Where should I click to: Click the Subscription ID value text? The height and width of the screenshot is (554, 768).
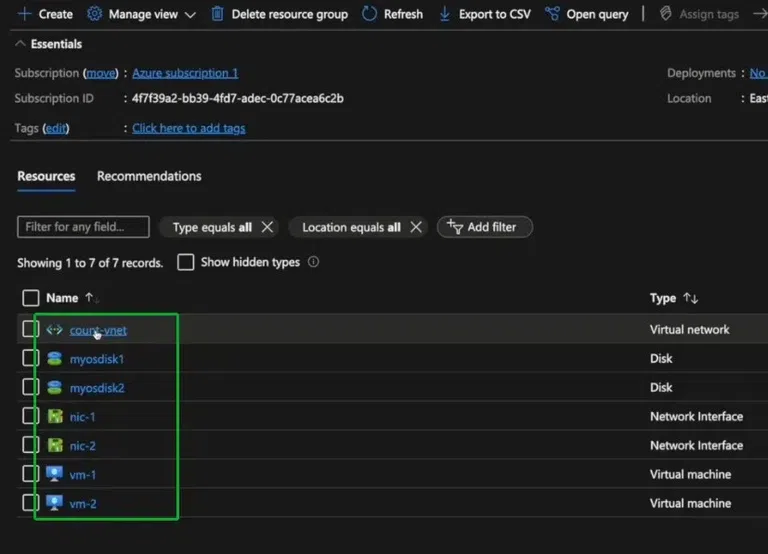(x=238, y=98)
